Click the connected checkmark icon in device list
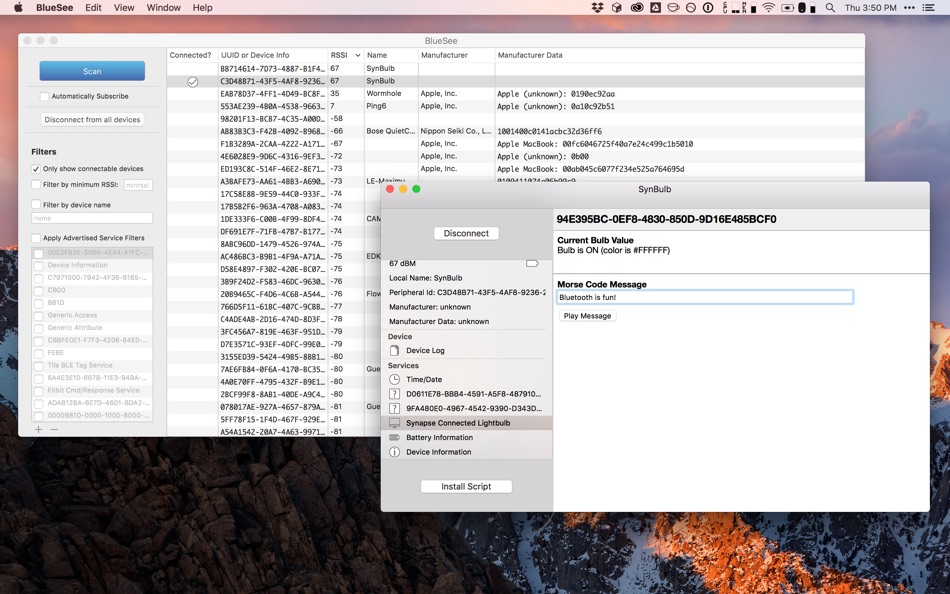Viewport: 950px width, 594px height. click(192, 81)
